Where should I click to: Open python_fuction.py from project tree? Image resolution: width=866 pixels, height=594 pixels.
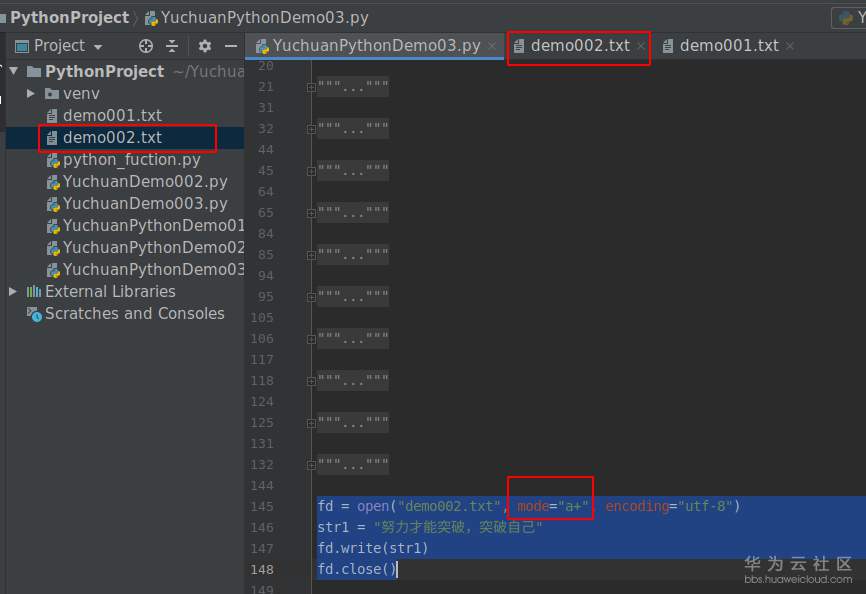tap(131, 160)
